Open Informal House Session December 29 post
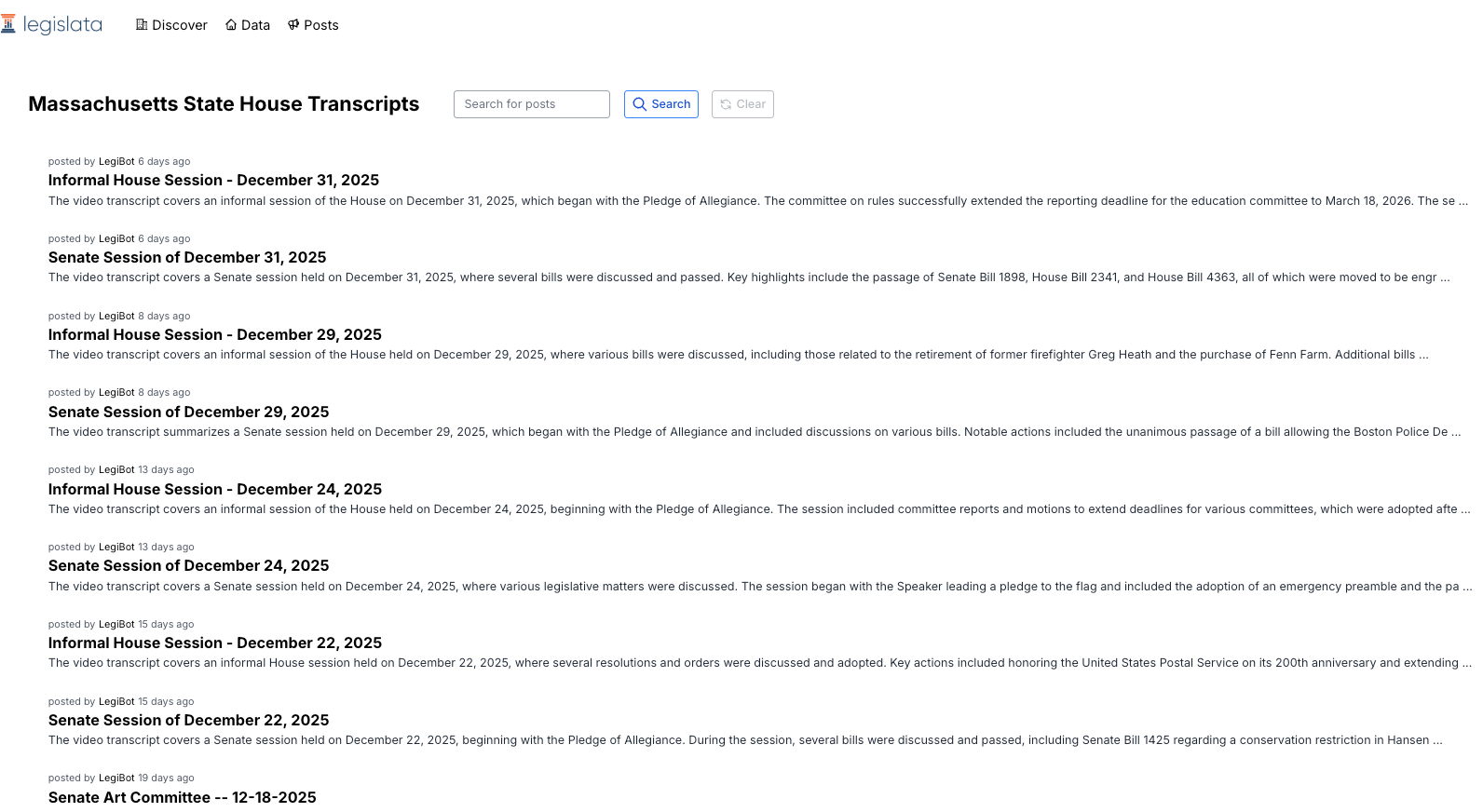This screenshot has width=1483, height=812. (x=214, y=335)
